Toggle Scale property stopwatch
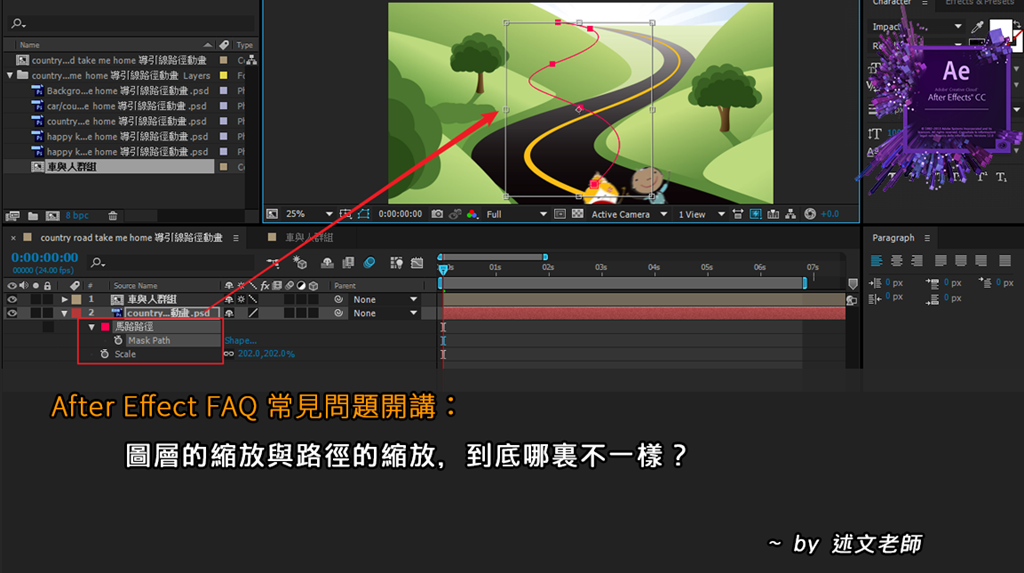 (104, 353)
